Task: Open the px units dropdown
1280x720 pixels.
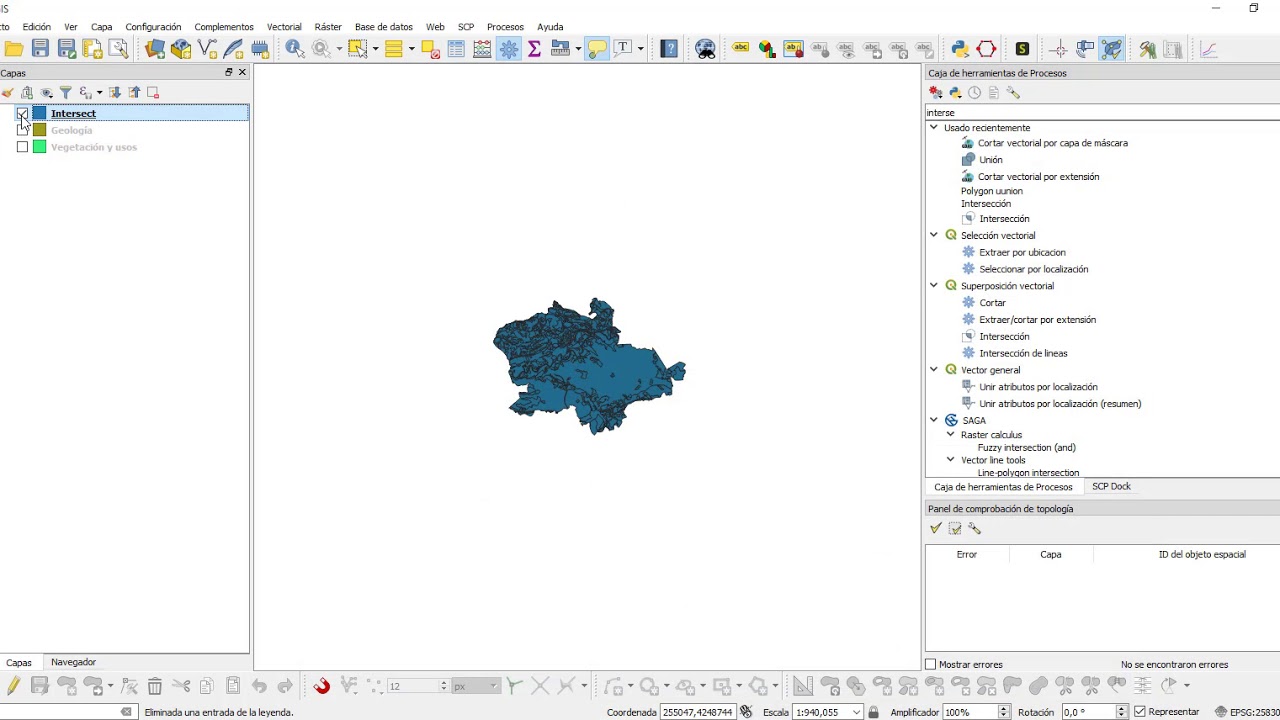Action: coord(475,686)
